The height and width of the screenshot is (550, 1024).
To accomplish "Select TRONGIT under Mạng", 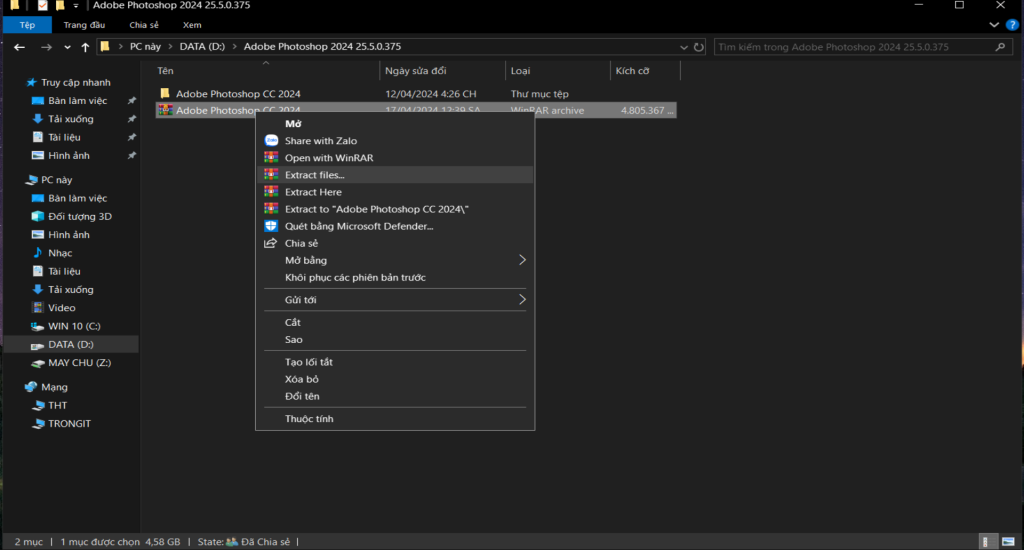I will tap(69, 423).
